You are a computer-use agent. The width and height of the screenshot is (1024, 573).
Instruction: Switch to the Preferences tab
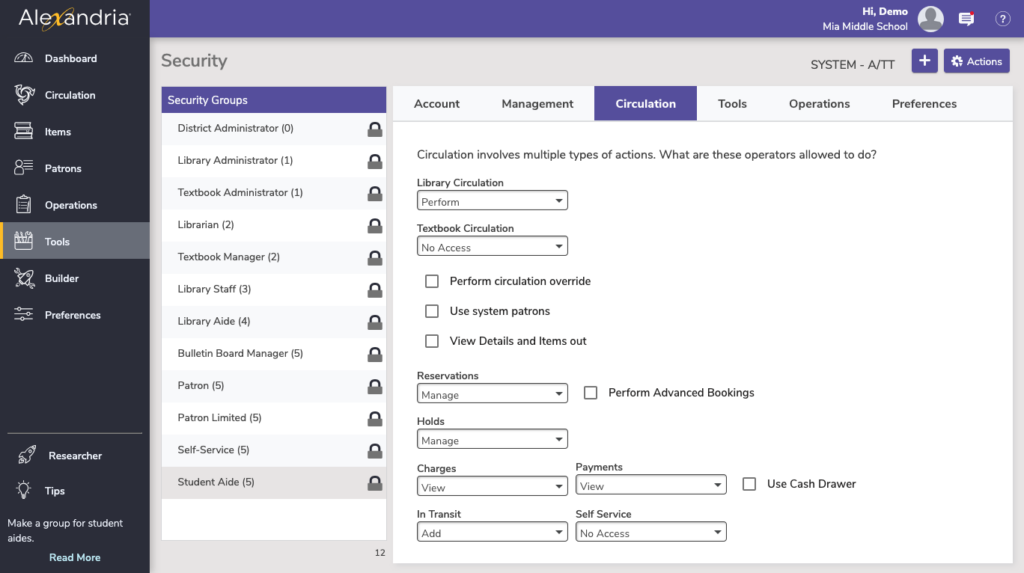(924, 104)
